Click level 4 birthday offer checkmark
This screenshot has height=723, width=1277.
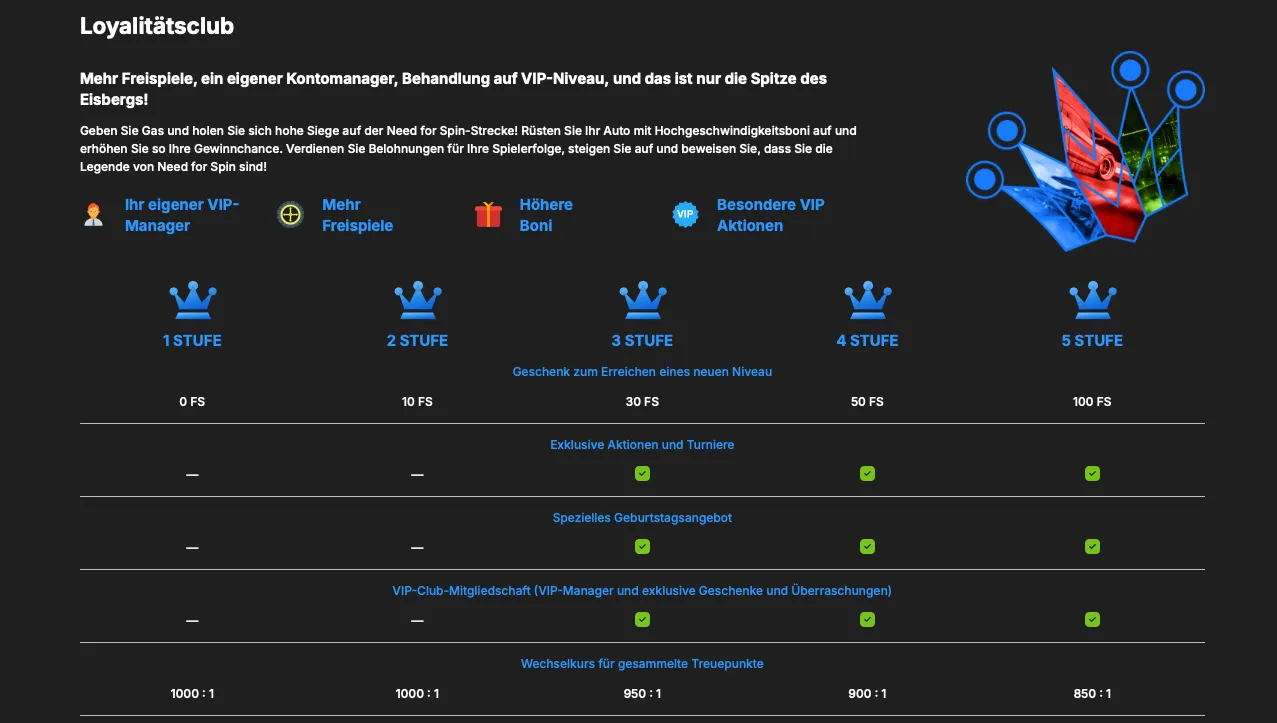click(867, 546)
